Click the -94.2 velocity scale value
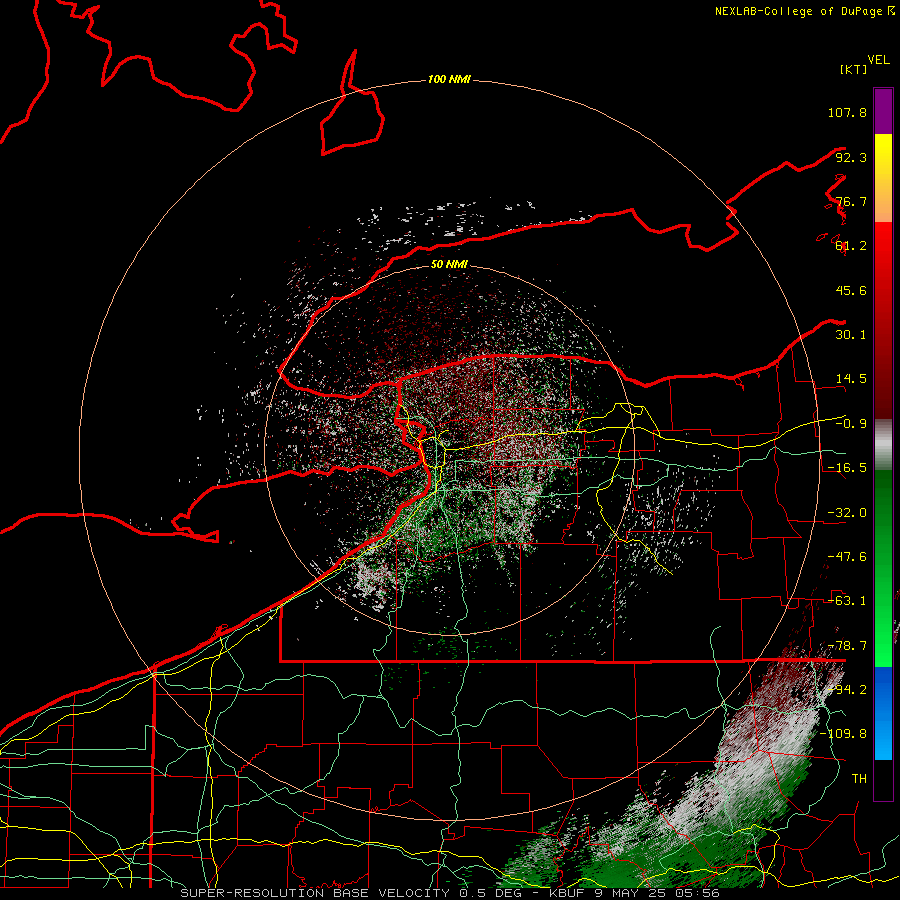Screen dimensions: 900x900 pyautogui.click(x=847, y=690)
